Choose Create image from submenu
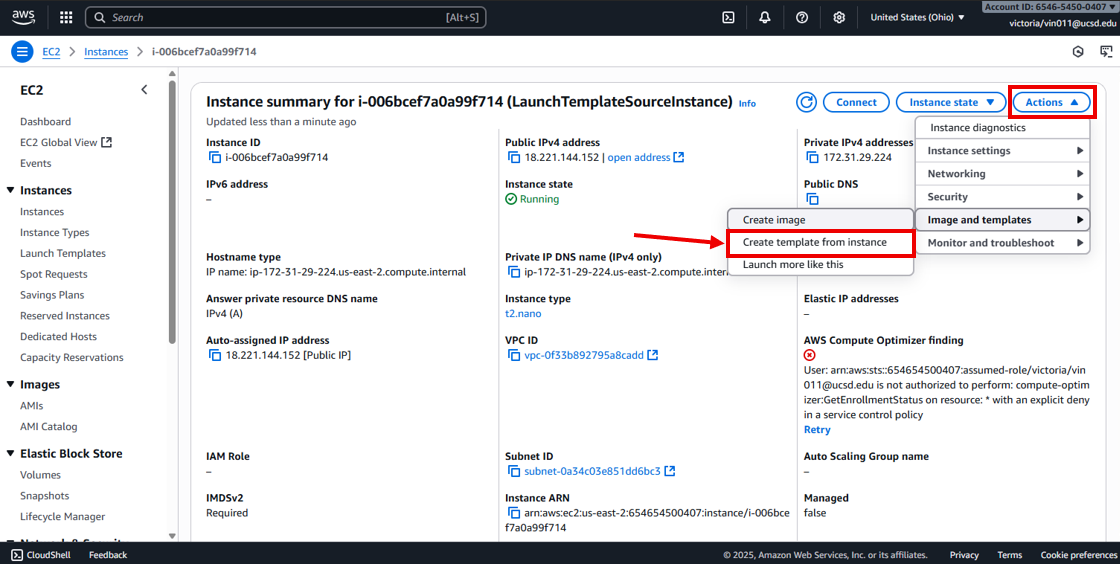 click(820, 220)
